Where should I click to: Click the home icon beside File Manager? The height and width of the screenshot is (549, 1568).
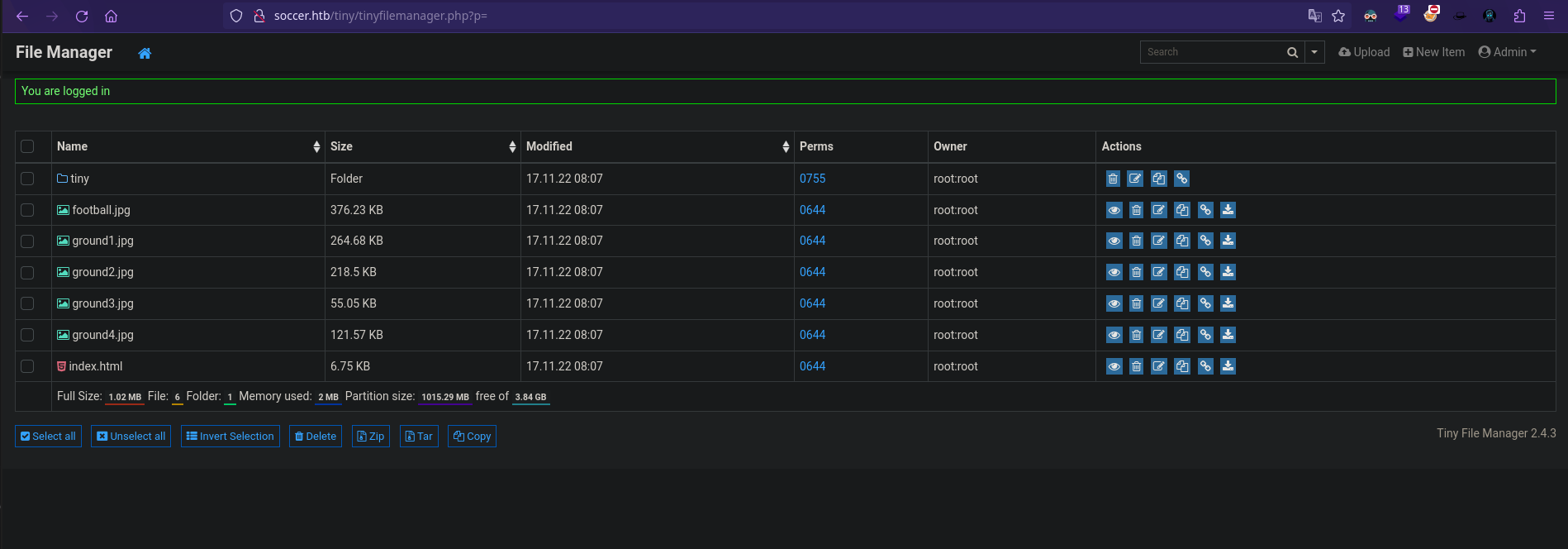pos(145,53)
